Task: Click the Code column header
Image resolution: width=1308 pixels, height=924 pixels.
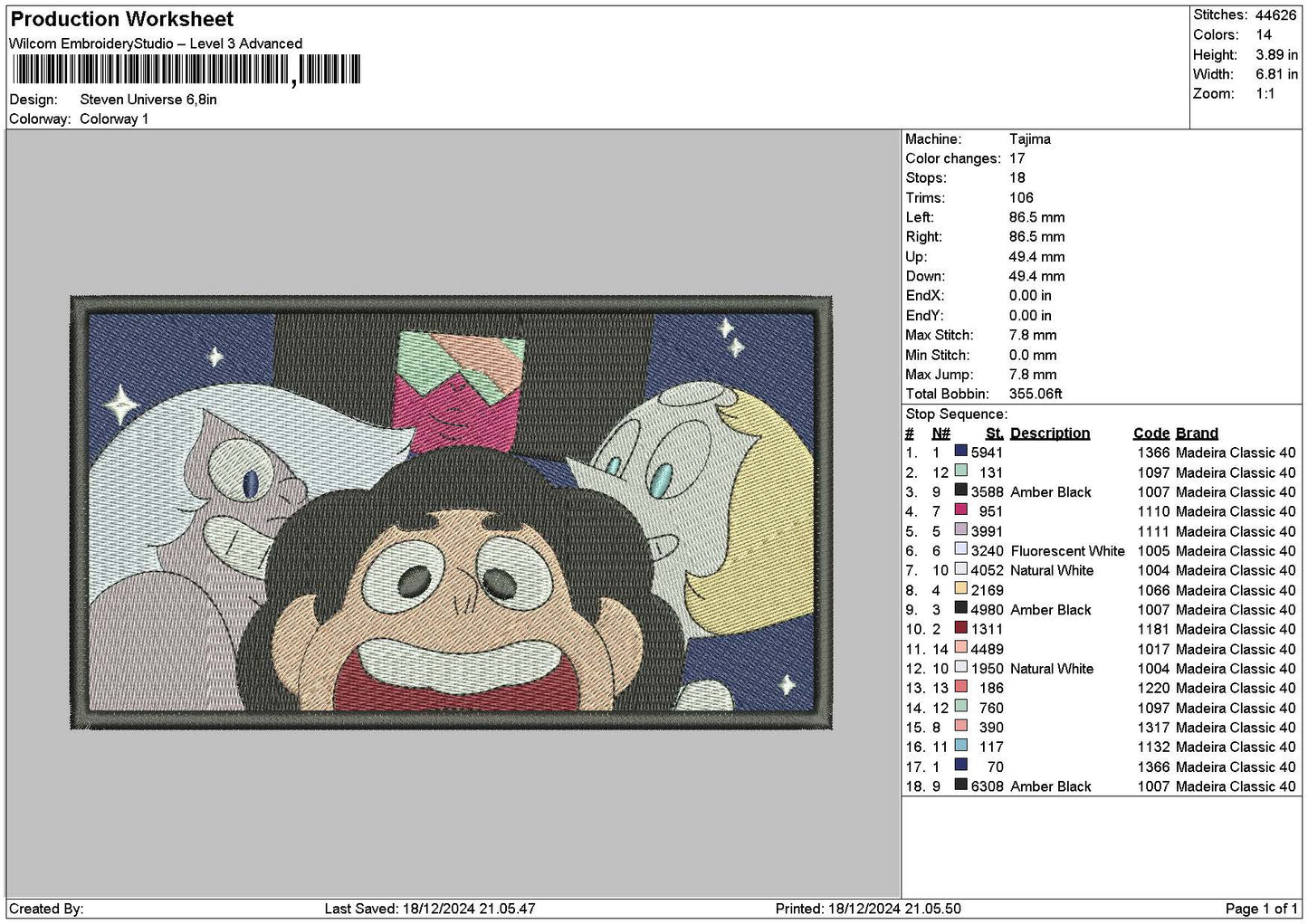Action: point(1151,433)
